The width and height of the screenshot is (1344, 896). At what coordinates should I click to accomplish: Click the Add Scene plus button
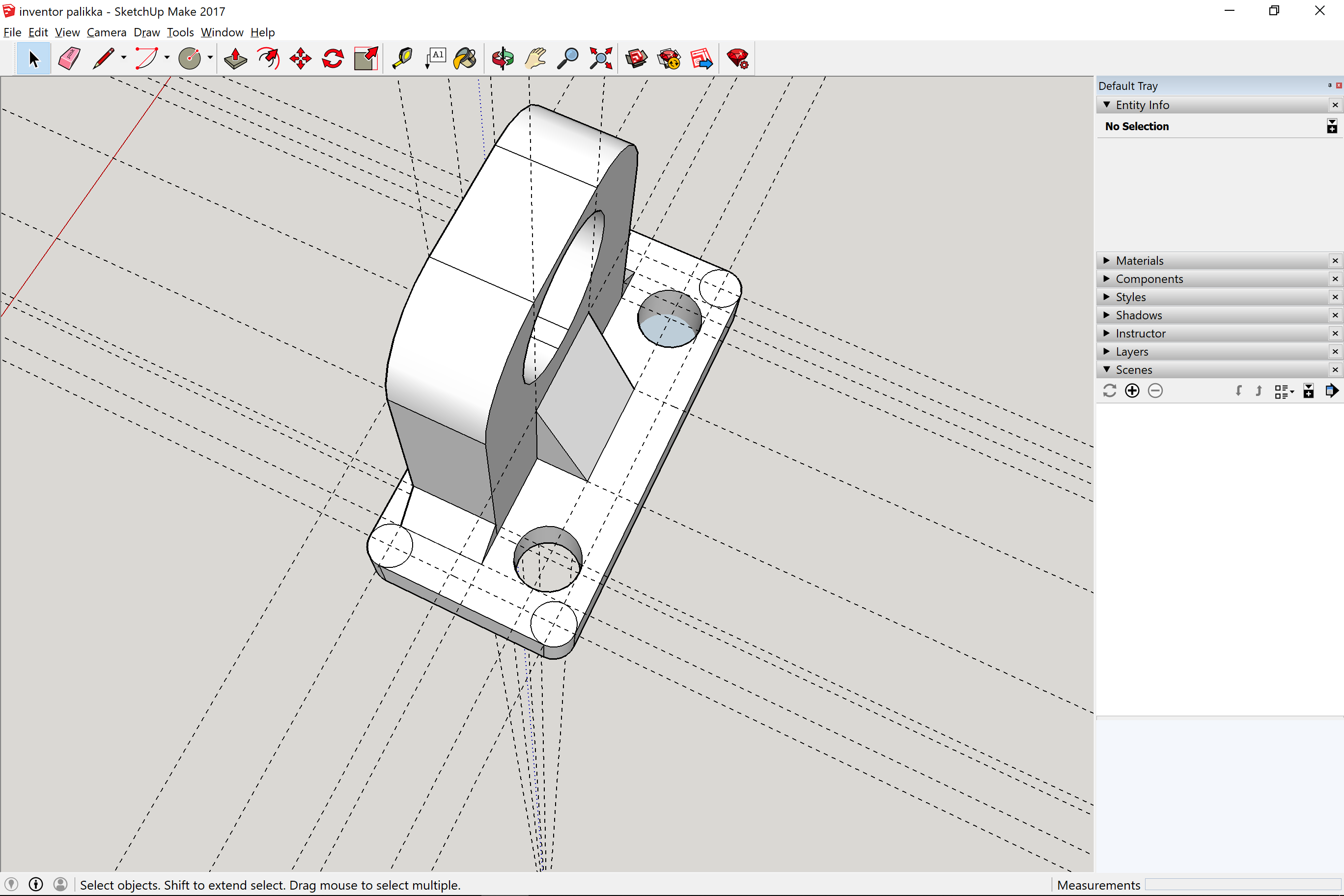[x=1132, y=391]
